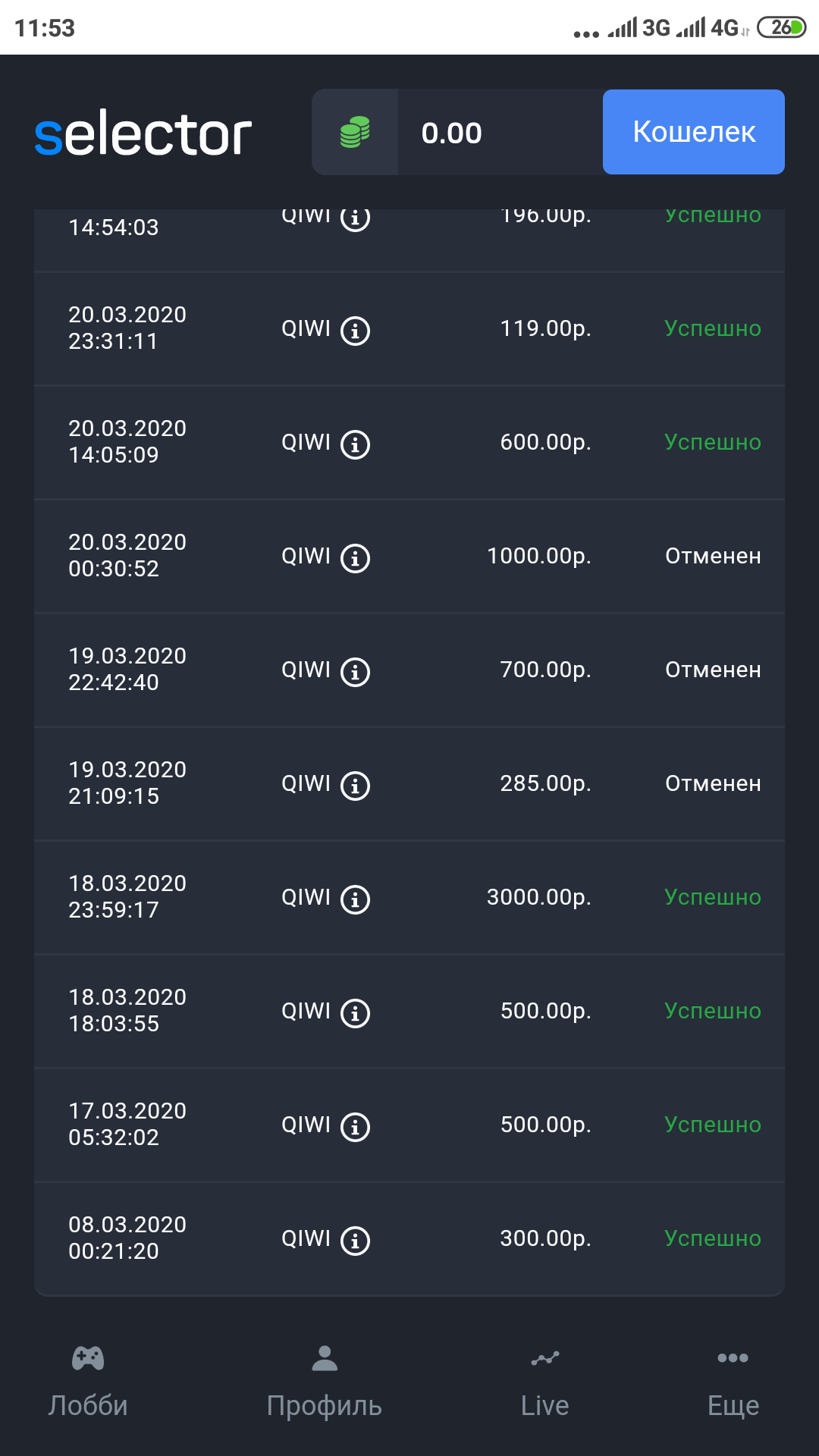The image size is (819, 1456).
Task: Tap the Отменен status of 1000.00р. row
Action: [x=713, y=556]
